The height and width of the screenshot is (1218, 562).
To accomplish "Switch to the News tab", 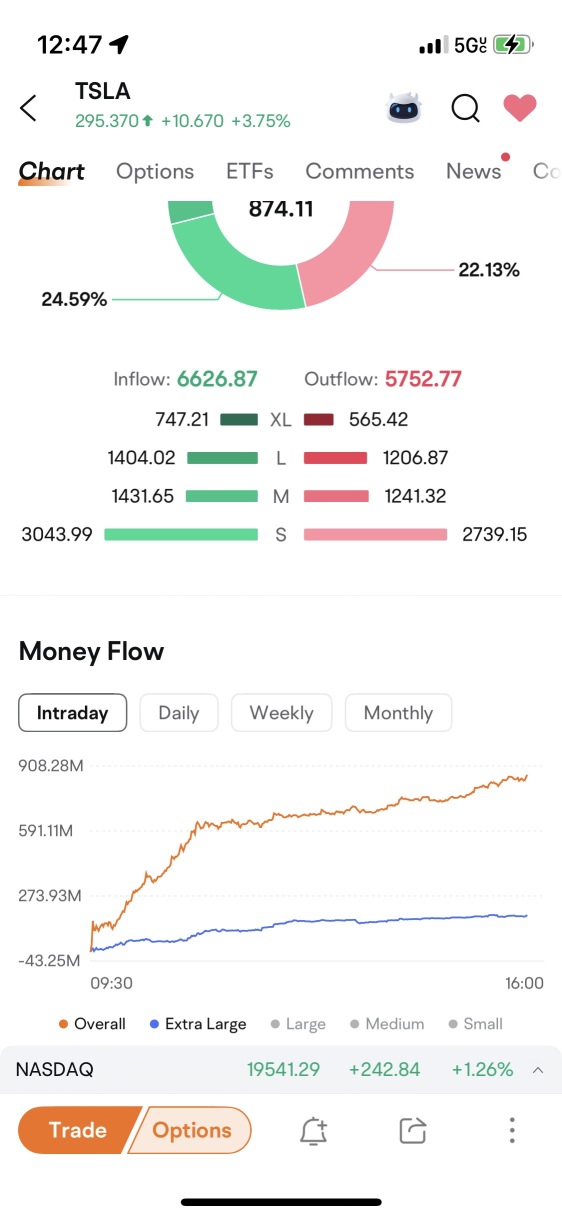I will click(x=474, y=171).
